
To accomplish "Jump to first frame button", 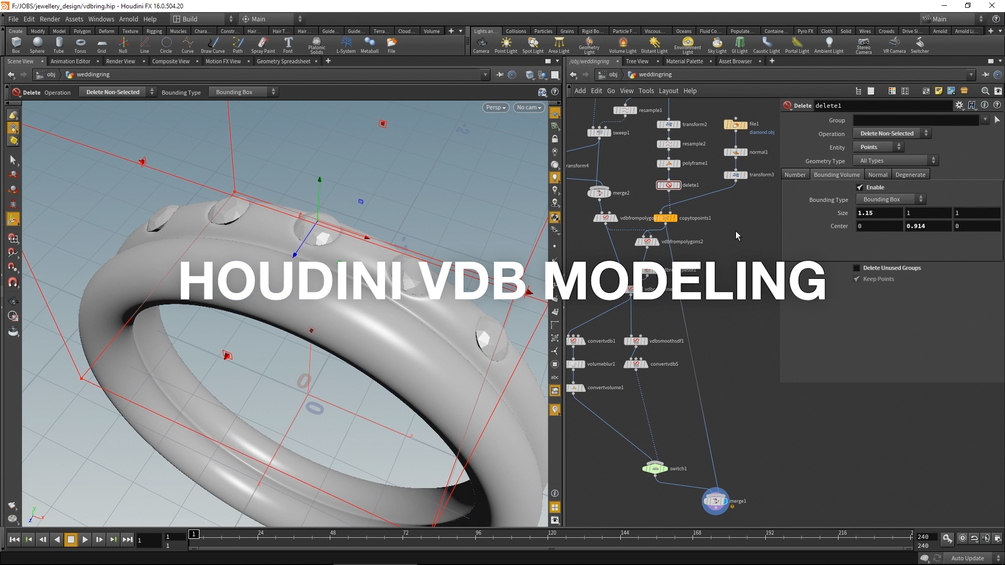I will click(x=14, y=539).
